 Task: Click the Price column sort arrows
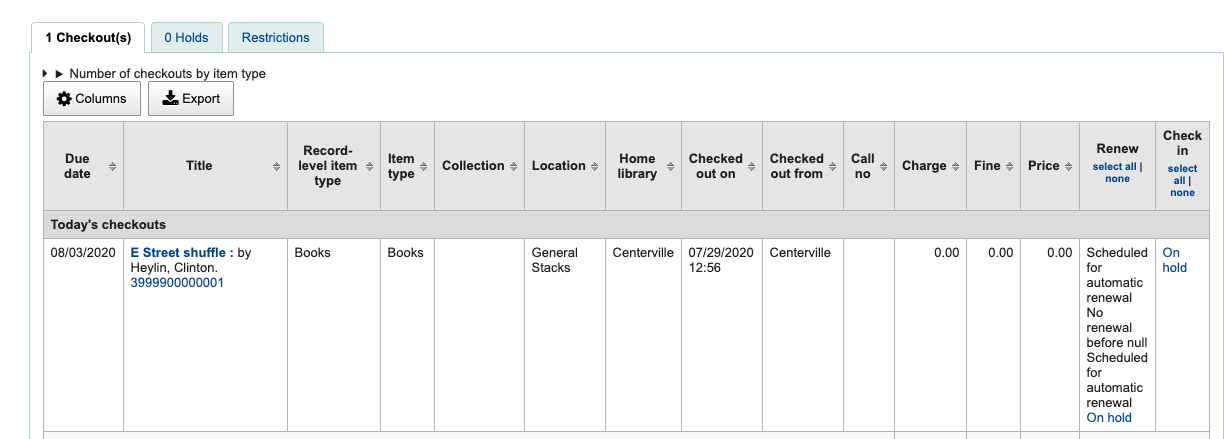point(1068,166)
